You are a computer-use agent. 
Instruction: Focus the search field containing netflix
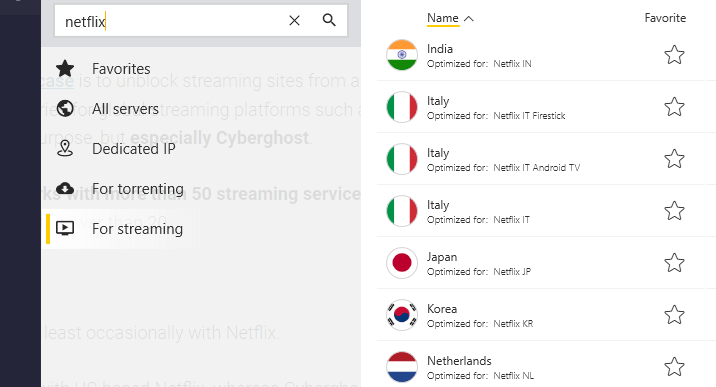pos(201,21)
